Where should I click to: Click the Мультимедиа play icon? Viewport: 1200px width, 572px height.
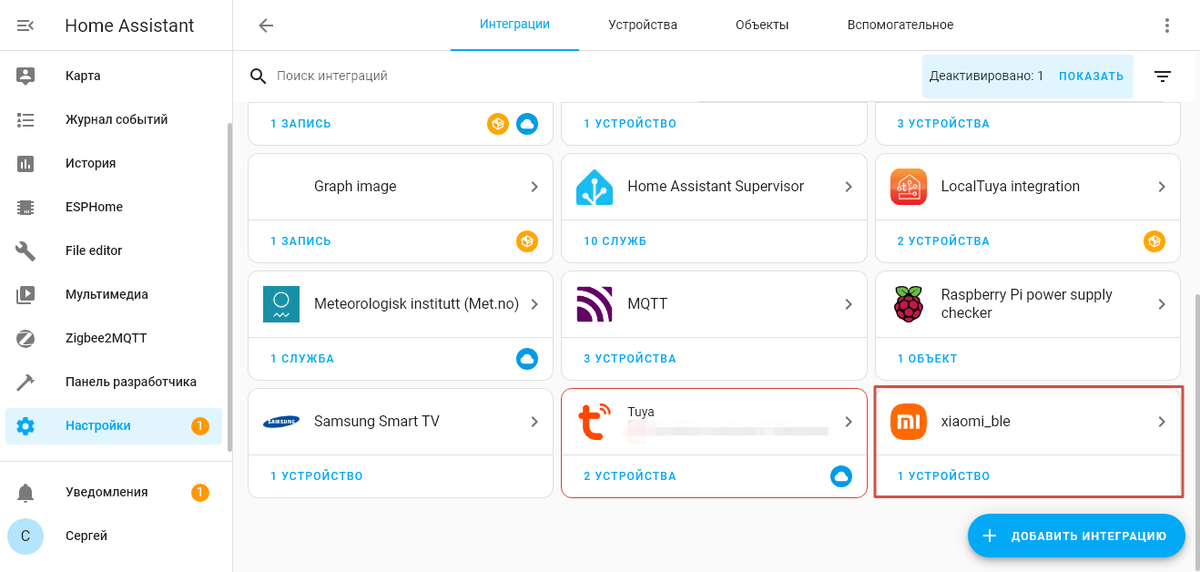(26, 294)
